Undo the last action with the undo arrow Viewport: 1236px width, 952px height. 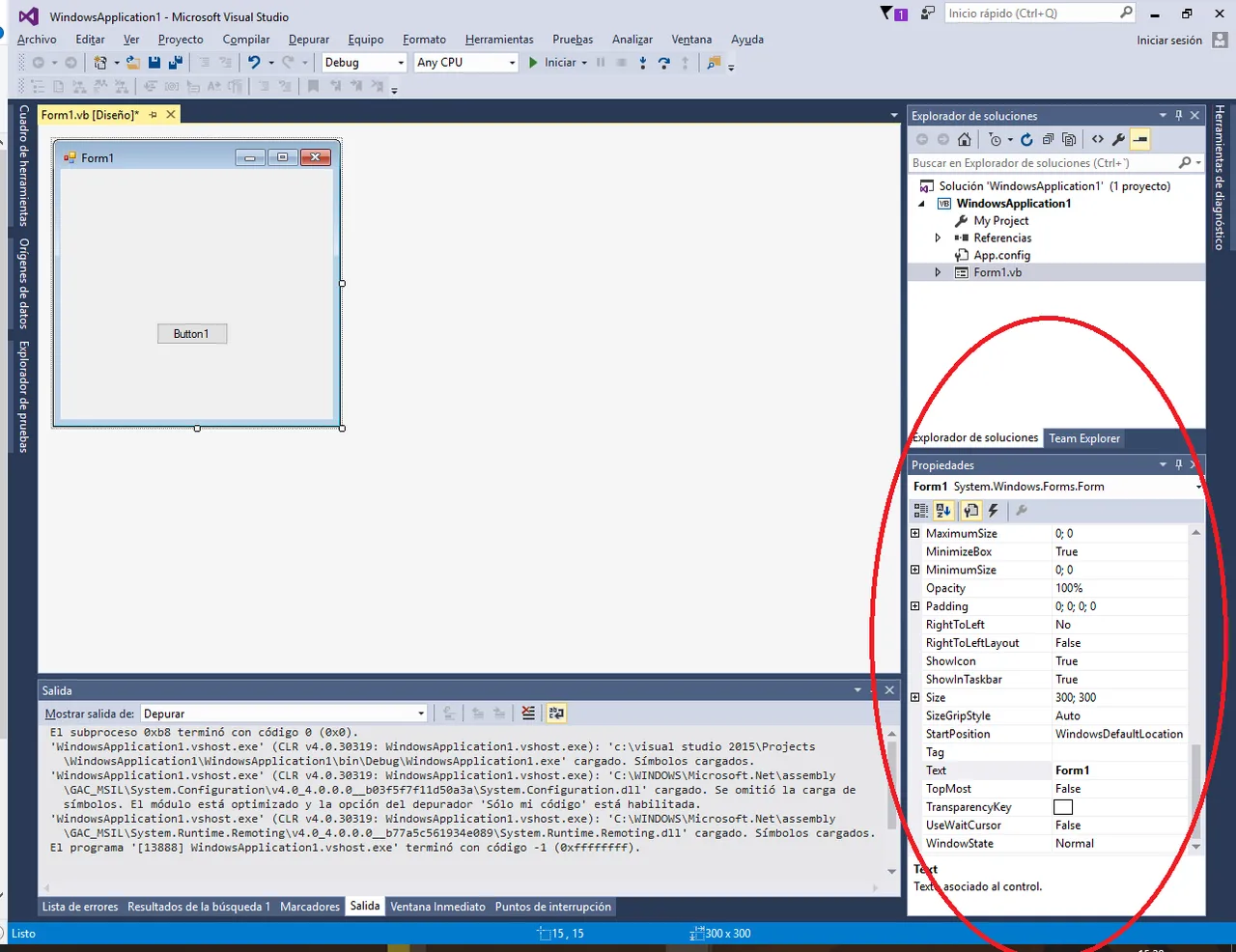(254, 63)
